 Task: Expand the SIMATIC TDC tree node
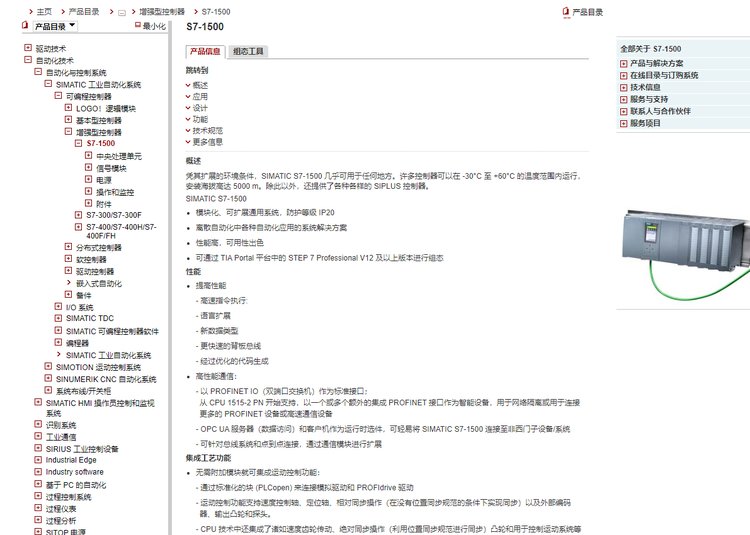click(58, 319)
